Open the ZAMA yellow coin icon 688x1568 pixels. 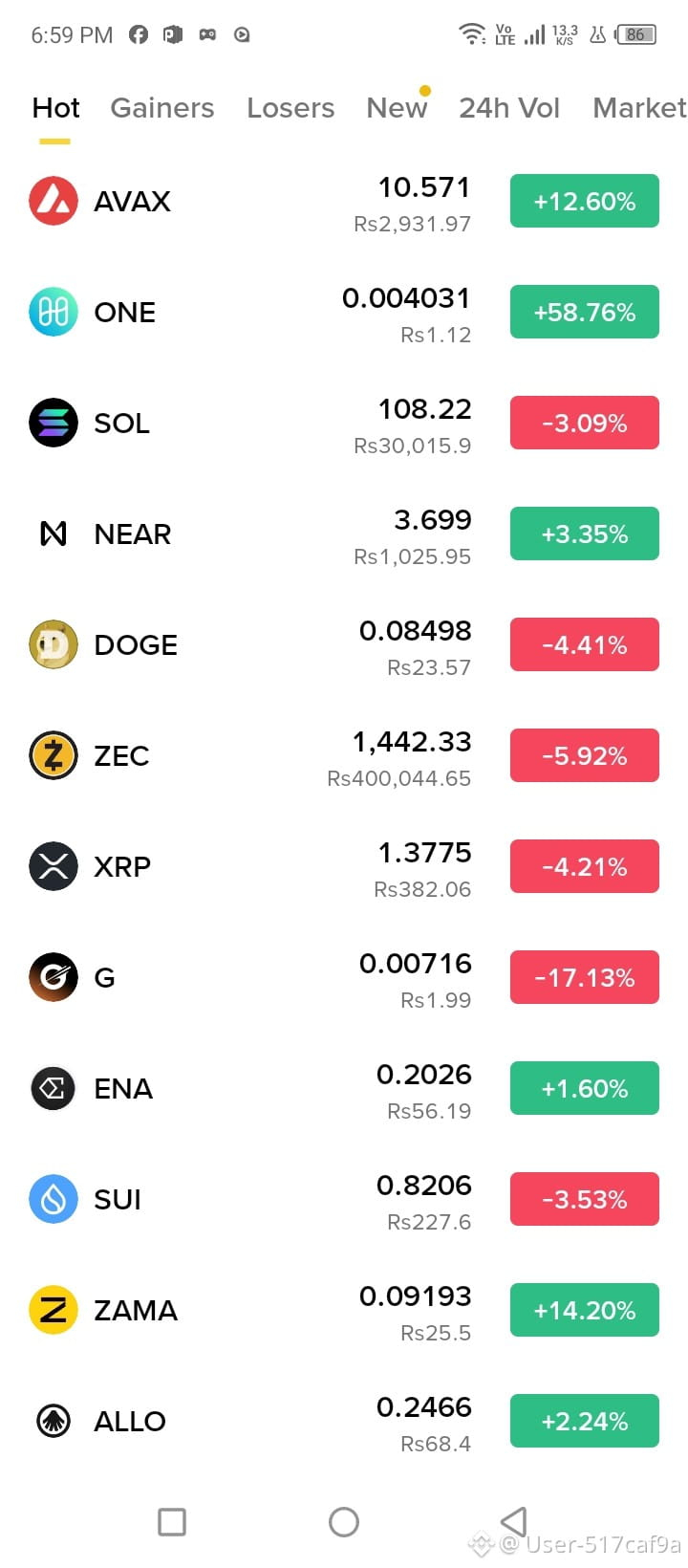(54, 1310)
